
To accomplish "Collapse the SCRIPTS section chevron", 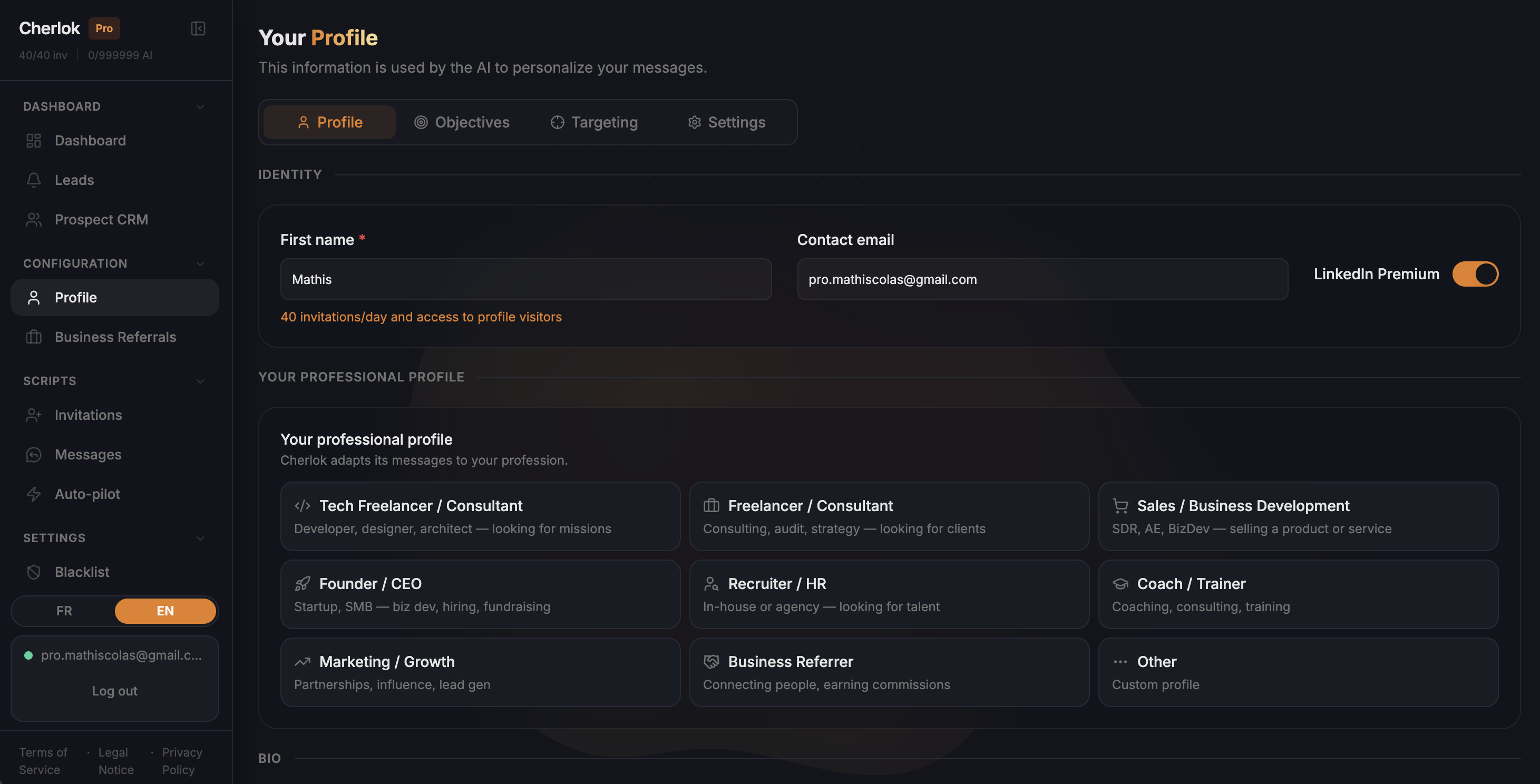I will pyautogui.click(x=200, y=381).
